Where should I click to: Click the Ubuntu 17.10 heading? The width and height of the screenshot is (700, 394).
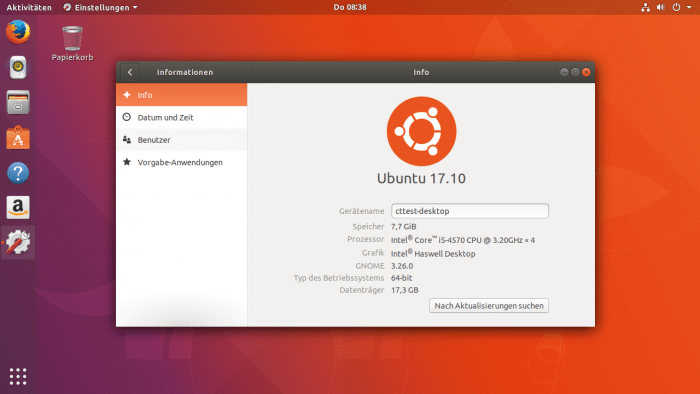421,178
